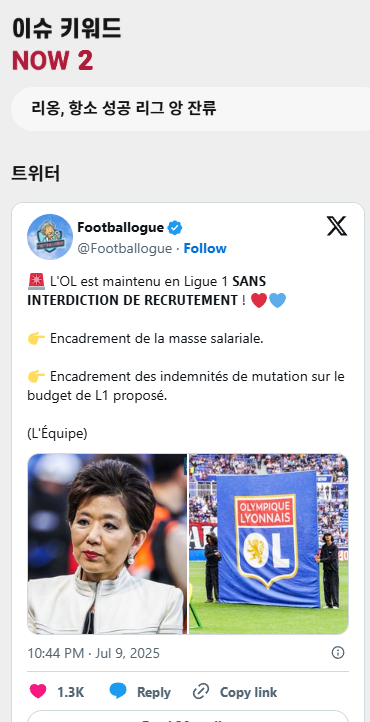Image resolution: width=370 pixels, height=722 pixels.
Task: Open the tweet timestamp 10:44 PM · Jul 9, 2025
Action: (x=93, y=653)
